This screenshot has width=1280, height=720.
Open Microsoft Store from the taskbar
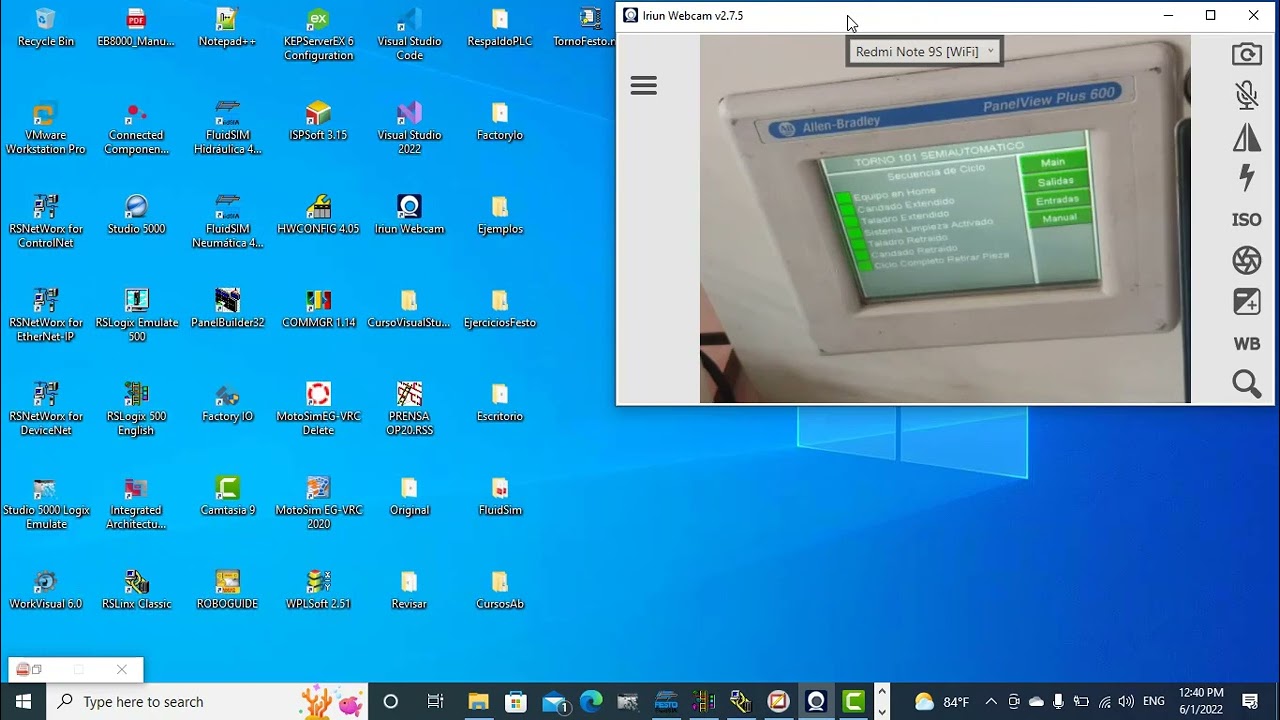pyautogui.click(x=516, y=702)
